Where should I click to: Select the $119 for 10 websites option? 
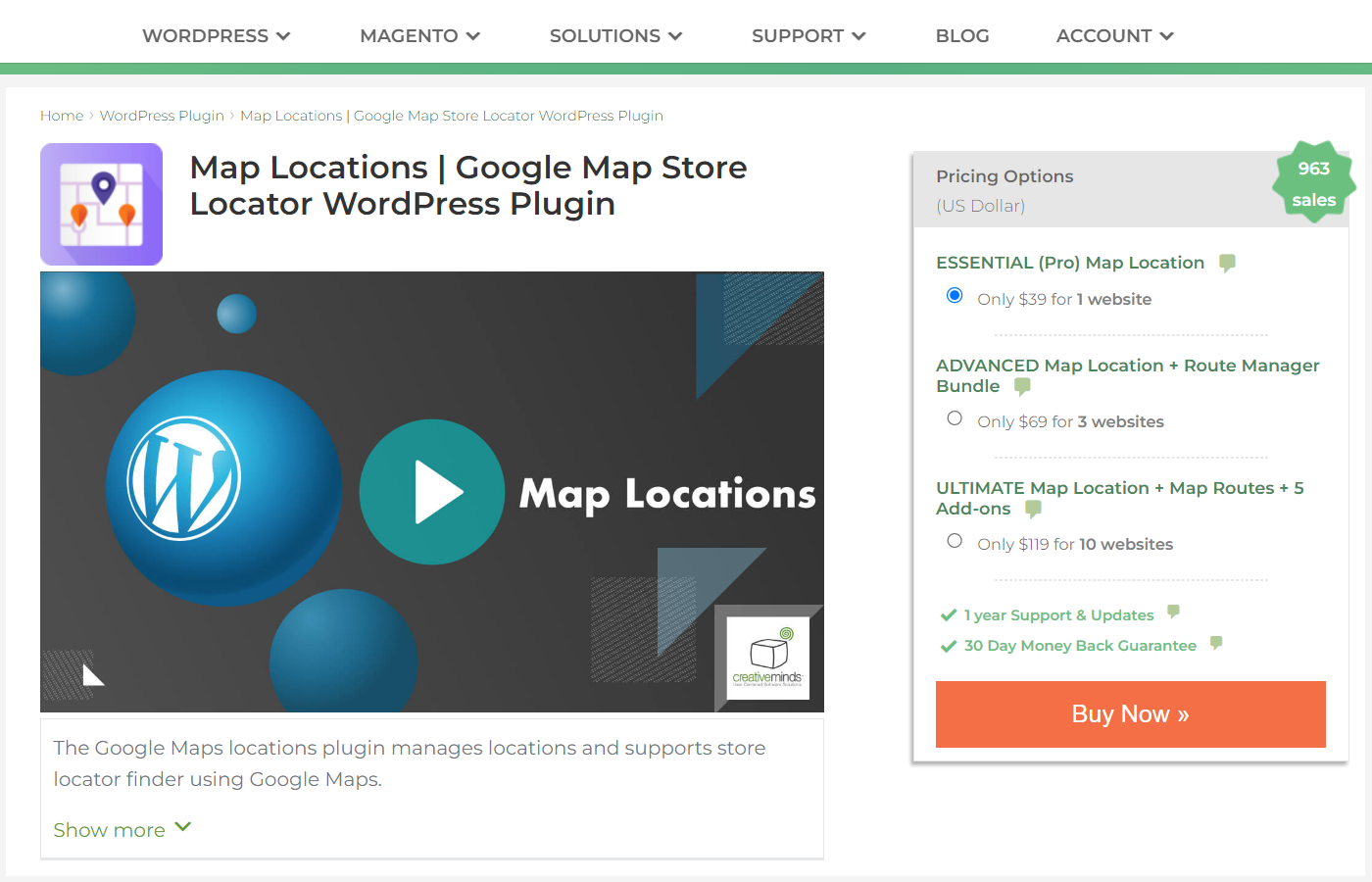pyautogui.click(x=955, y=541)
